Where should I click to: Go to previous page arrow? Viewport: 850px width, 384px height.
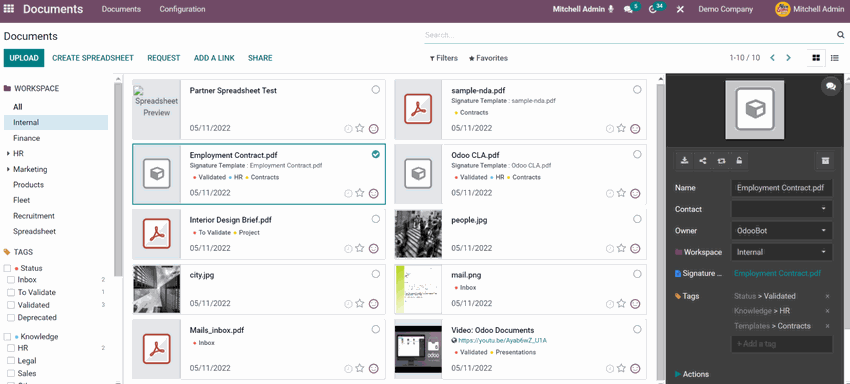[x=772, y=58]
